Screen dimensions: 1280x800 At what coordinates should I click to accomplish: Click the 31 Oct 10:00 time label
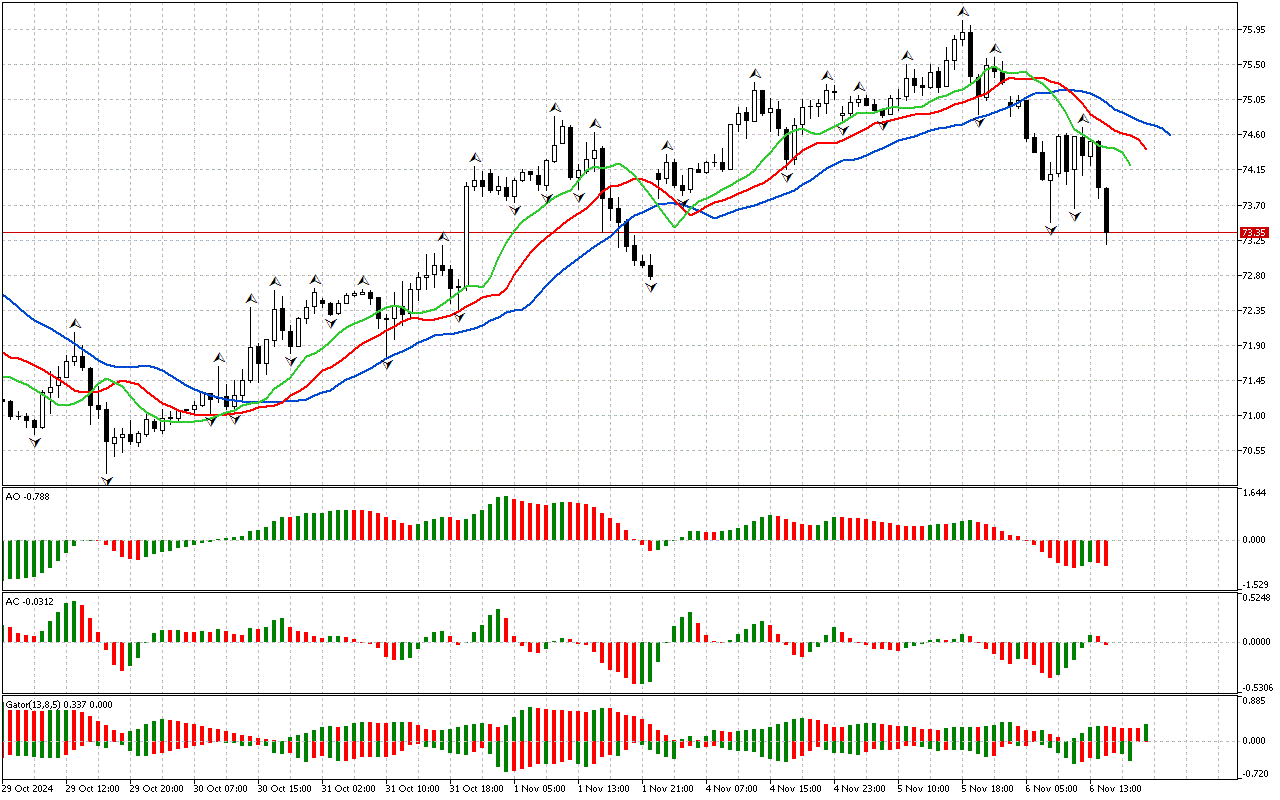tap(413, 788)
